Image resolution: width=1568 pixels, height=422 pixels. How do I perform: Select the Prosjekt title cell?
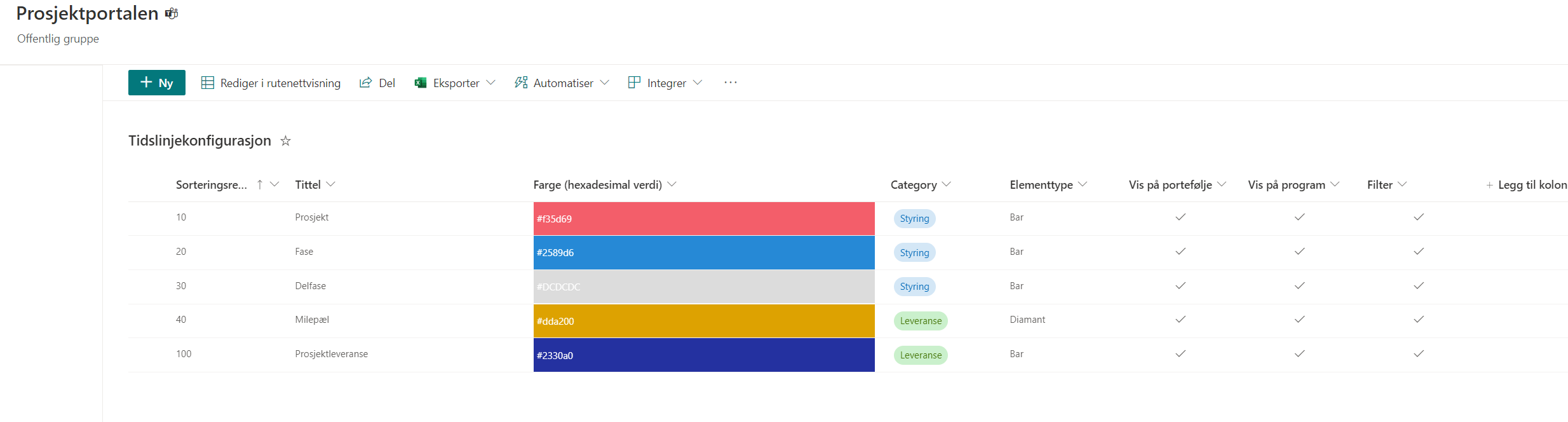[x=311, y=217]
